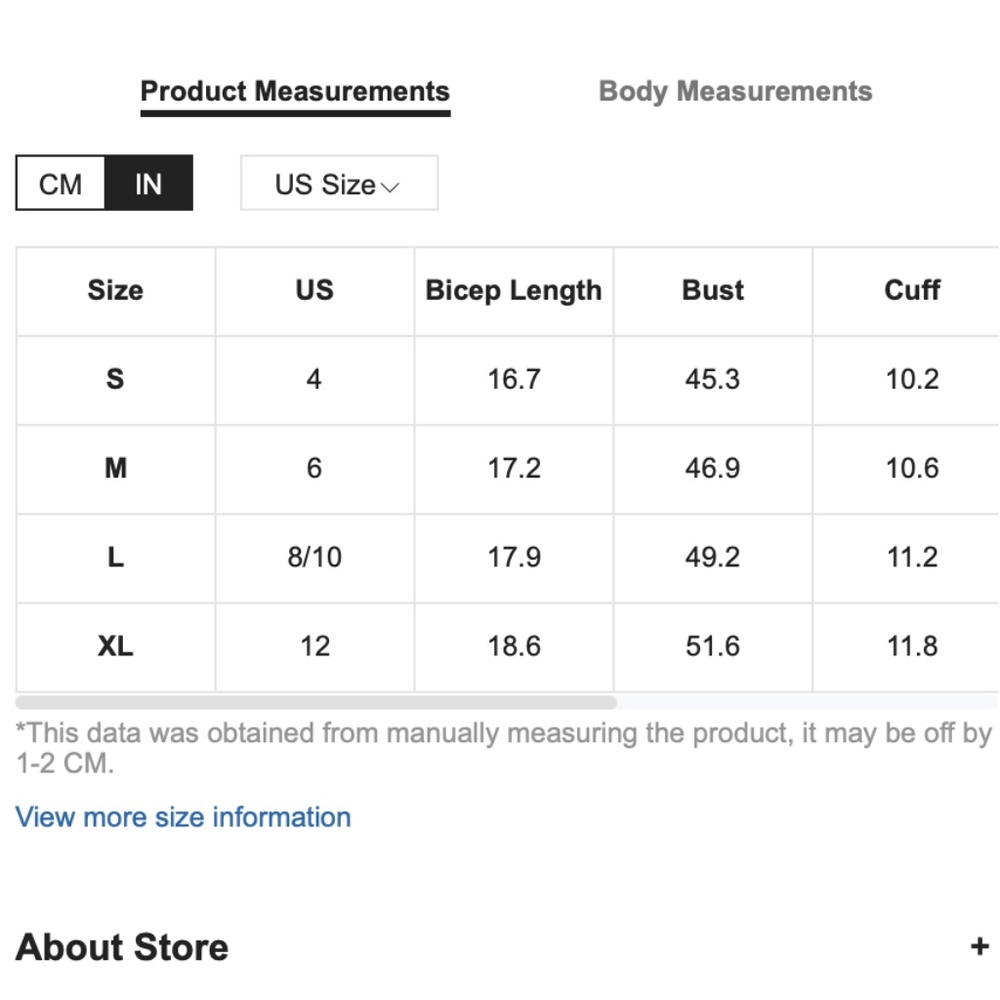This screenshot has width=1000, height=1000.
Task: Click the 51.6 bust value cell
Action: (712, 646)
